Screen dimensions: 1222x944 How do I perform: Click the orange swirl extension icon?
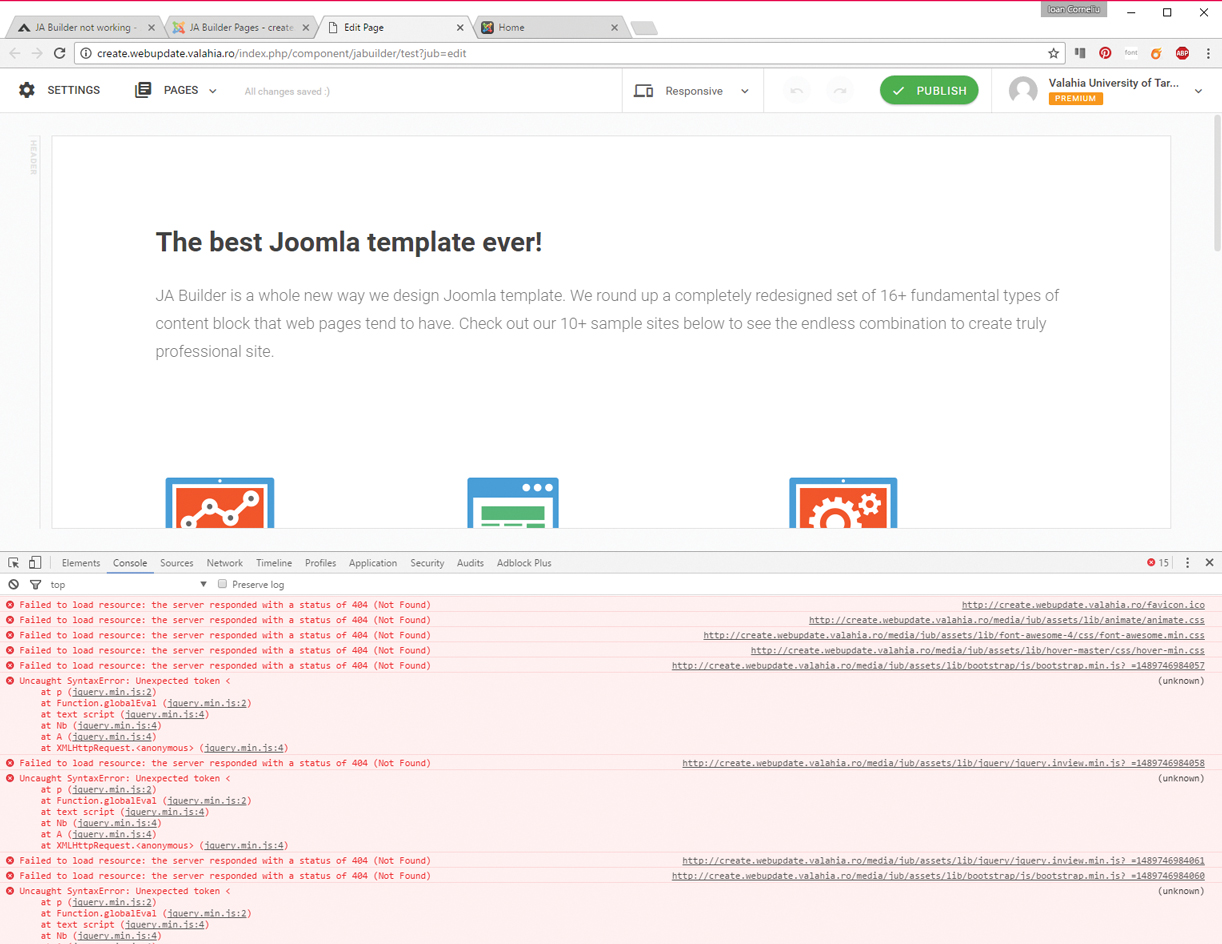1157,53
